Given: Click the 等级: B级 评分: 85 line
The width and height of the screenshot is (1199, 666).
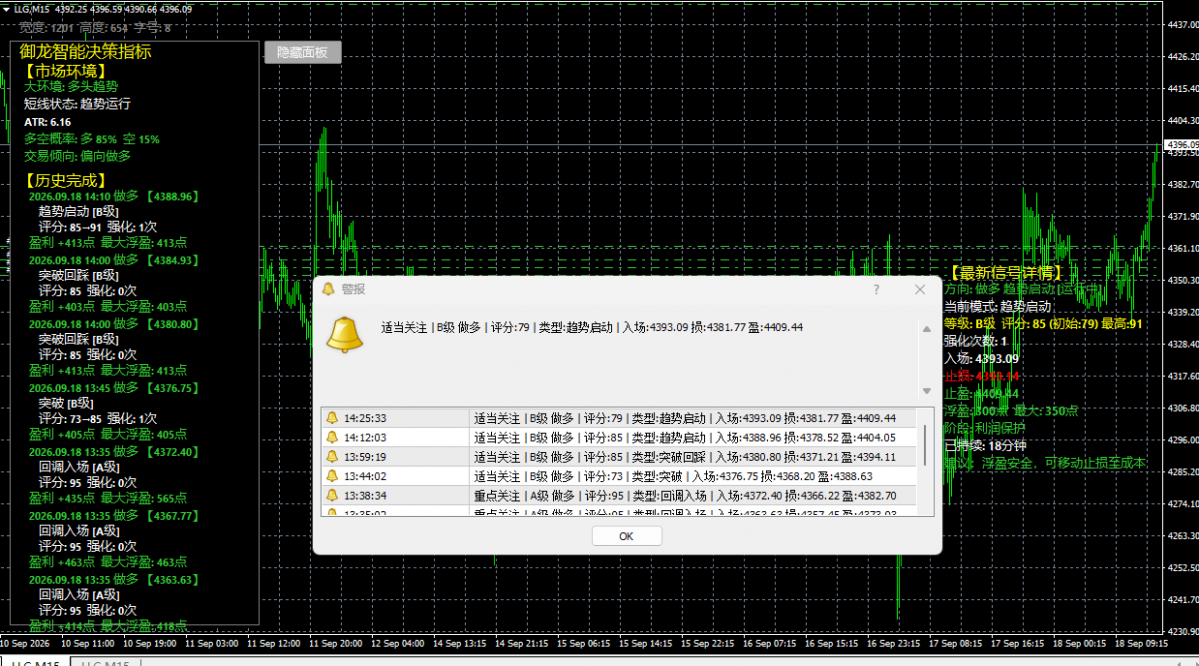Looking at the screenshot, I should point(1043,323).
